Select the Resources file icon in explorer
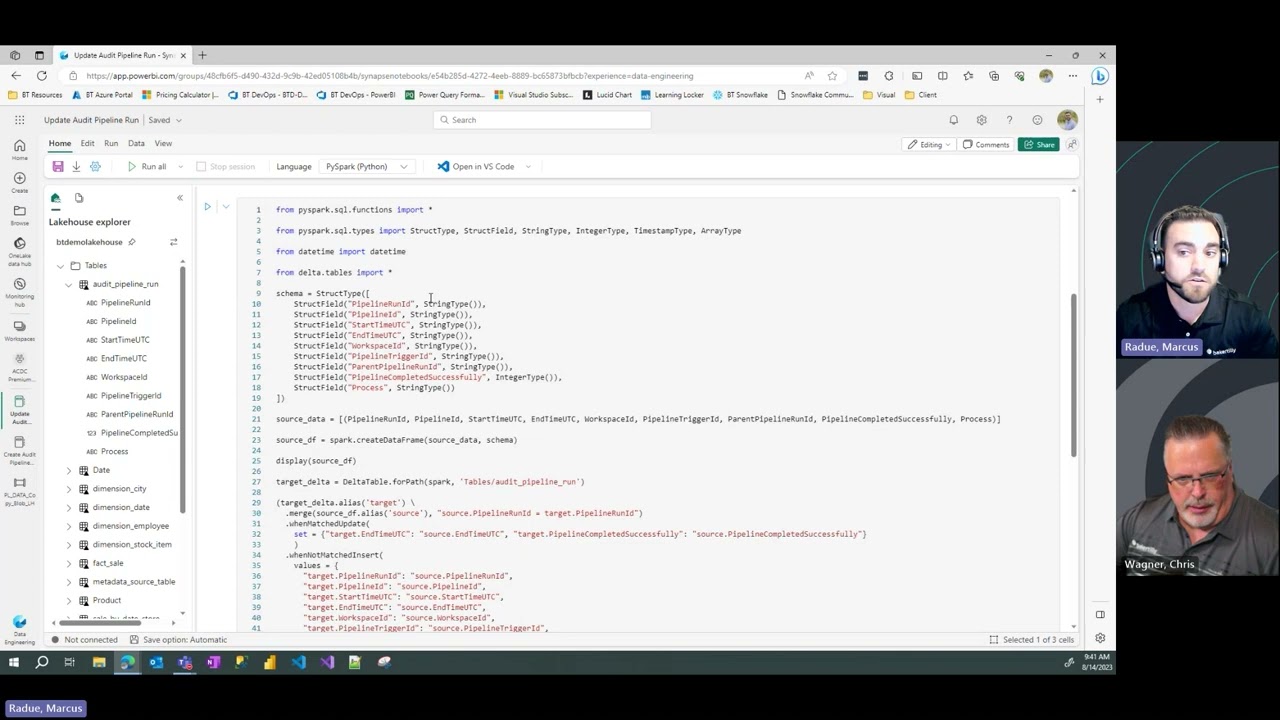 79,198
